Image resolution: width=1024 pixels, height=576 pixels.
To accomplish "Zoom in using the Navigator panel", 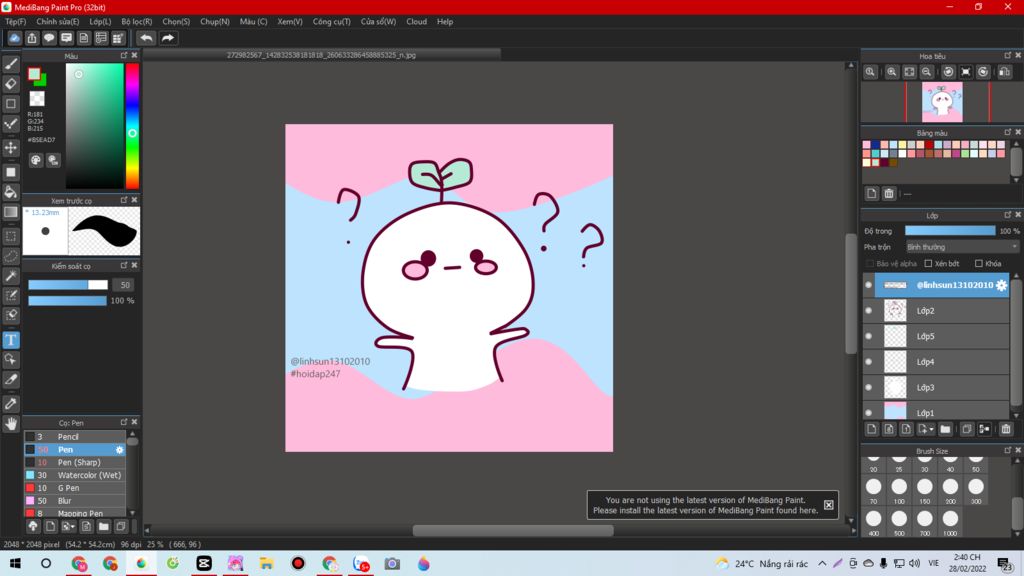I will [891, 72].
